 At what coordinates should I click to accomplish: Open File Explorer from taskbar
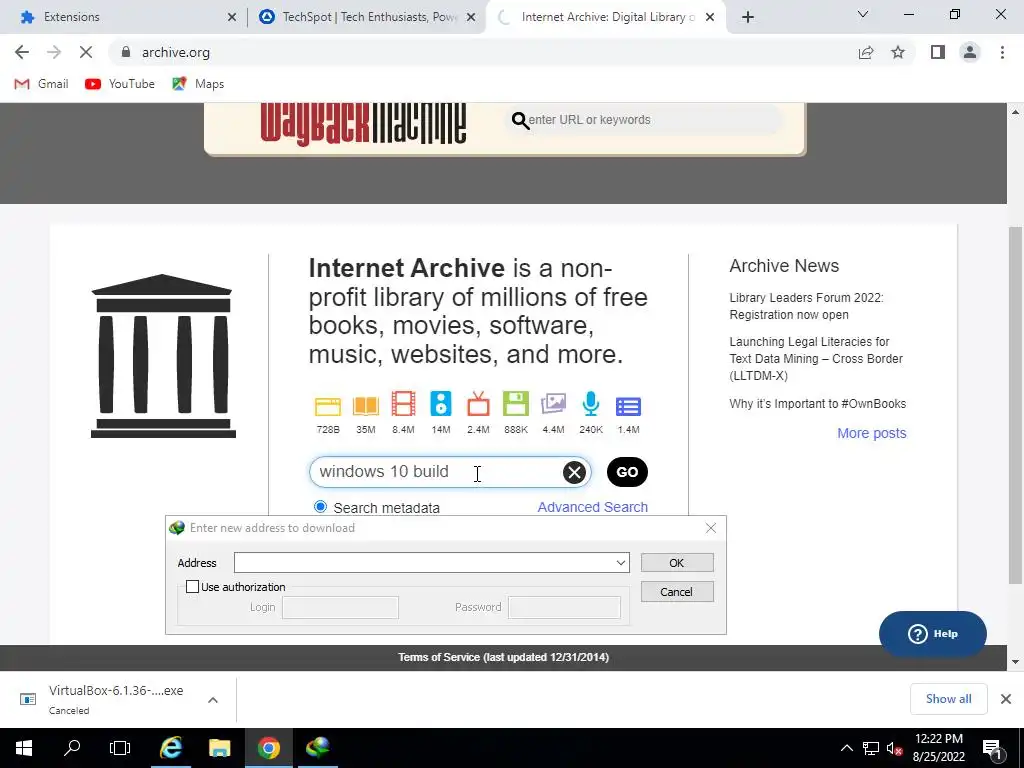coord(219,748)
